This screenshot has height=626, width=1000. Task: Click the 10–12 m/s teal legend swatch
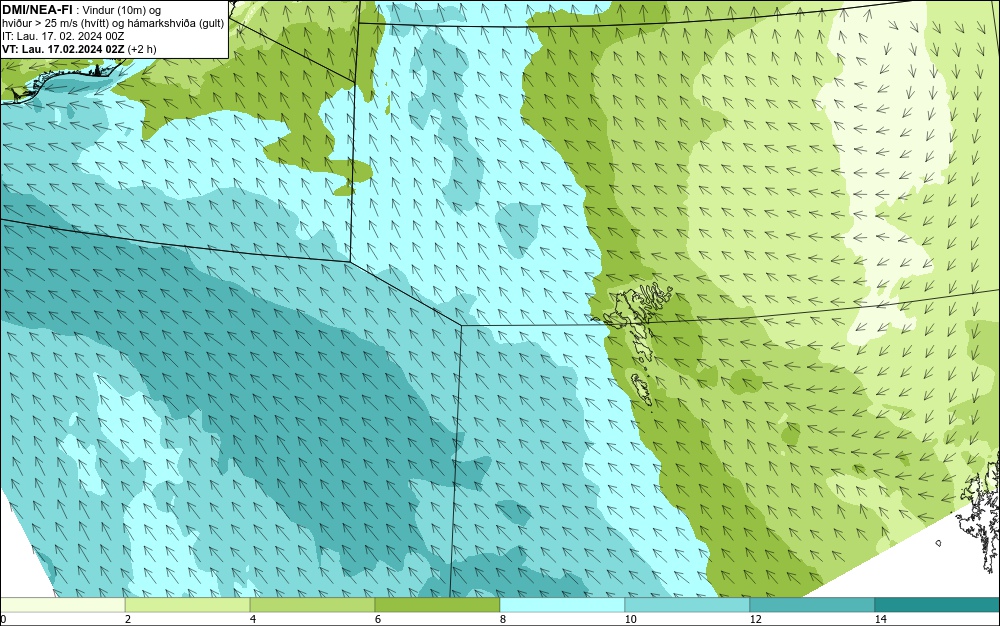[688, 604]
